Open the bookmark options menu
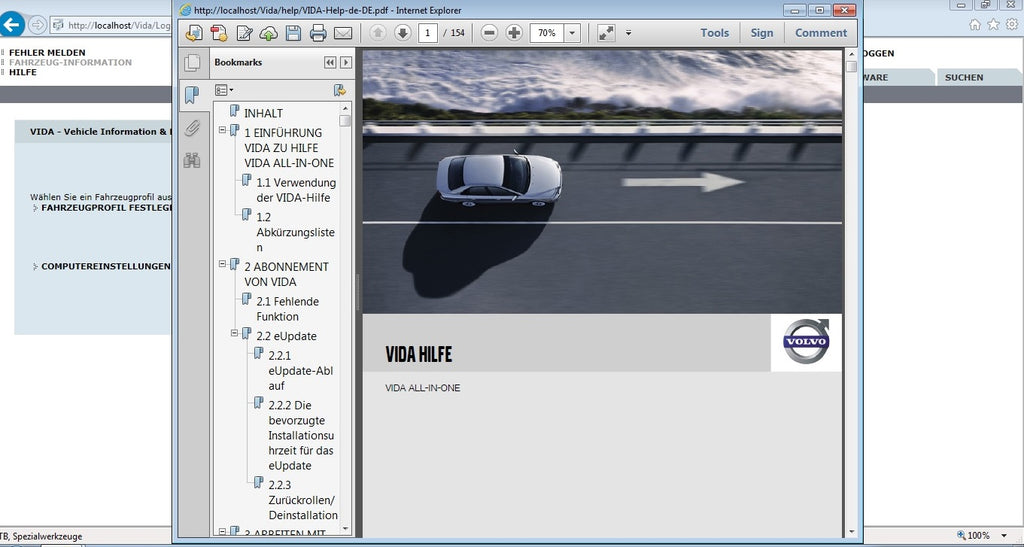Viewport: 1024px width, 547px height. point(224,90)
